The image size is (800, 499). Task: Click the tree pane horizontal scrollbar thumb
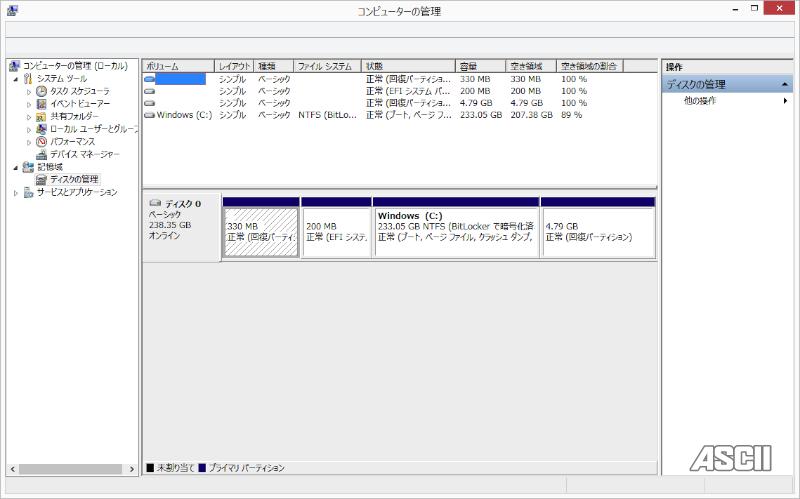pyautogui.click(x=70, y=469)
